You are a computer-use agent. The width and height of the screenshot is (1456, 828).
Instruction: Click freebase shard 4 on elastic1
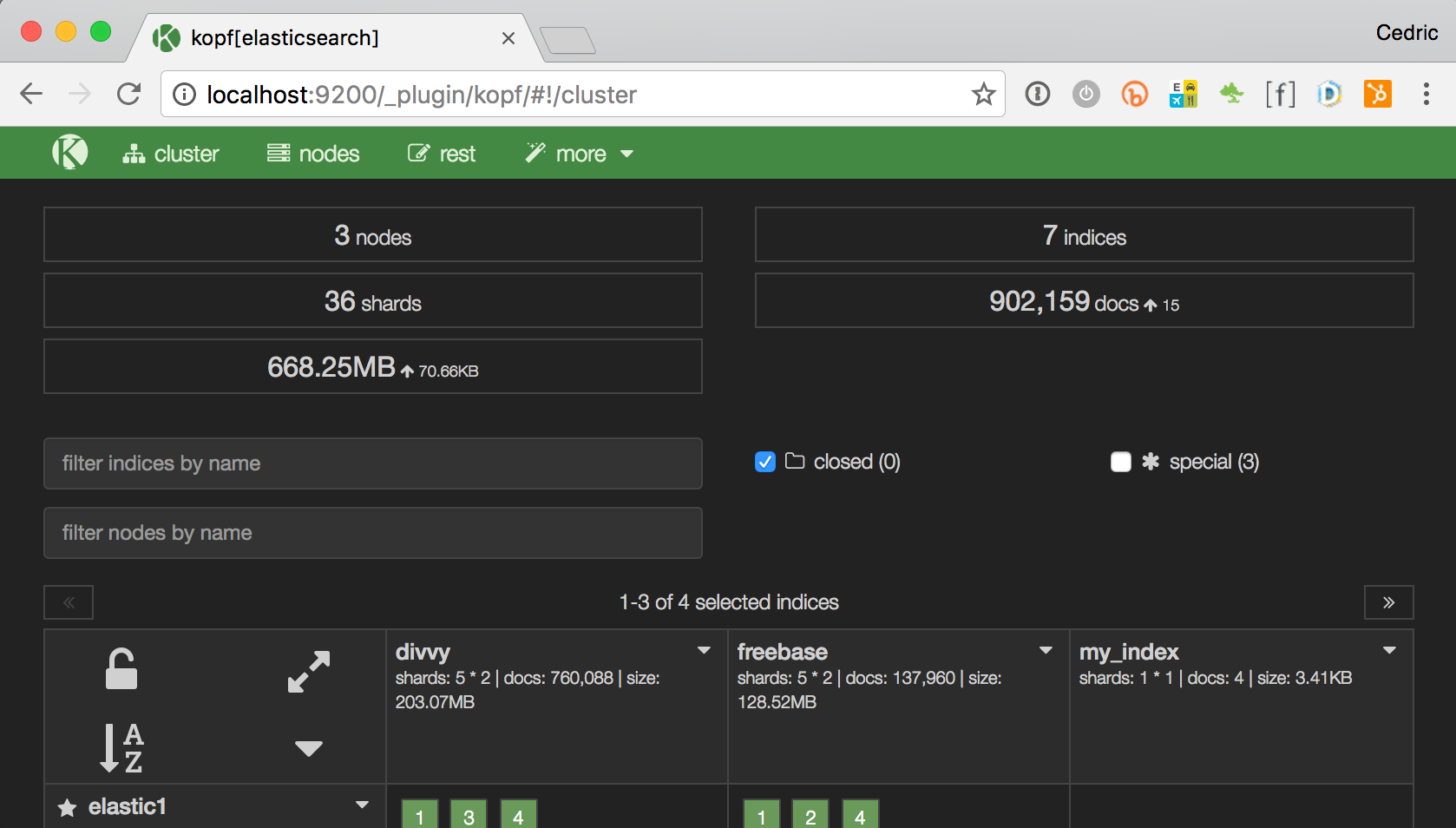pos(860,815)
